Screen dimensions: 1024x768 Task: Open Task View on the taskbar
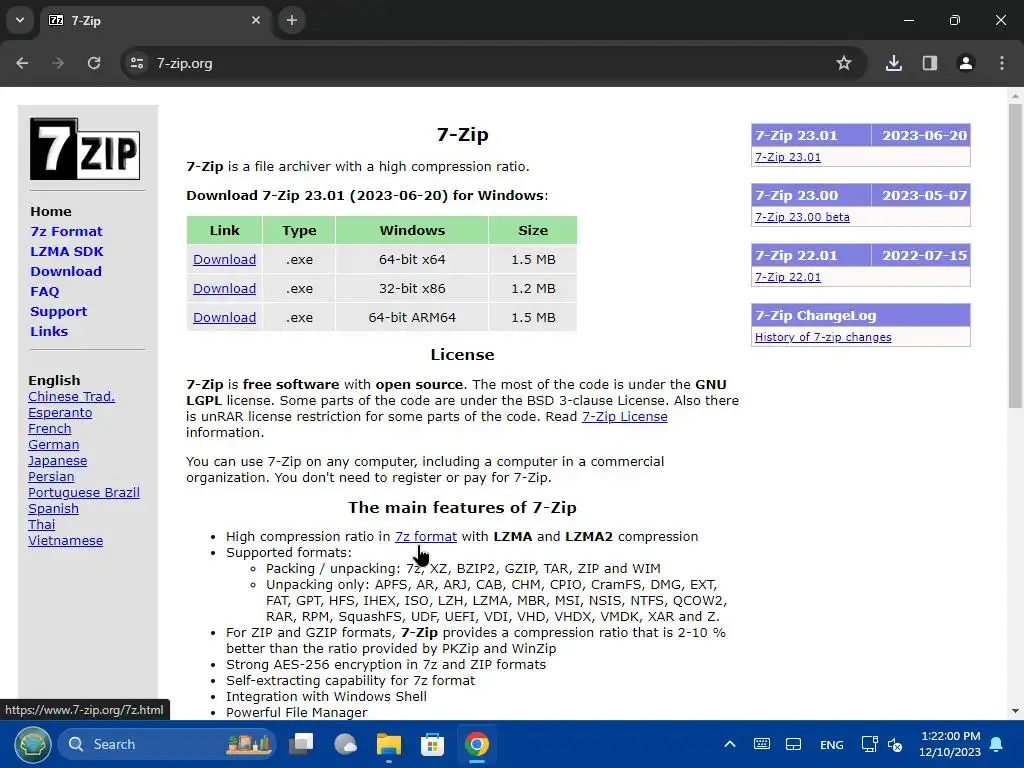[302, 744]
